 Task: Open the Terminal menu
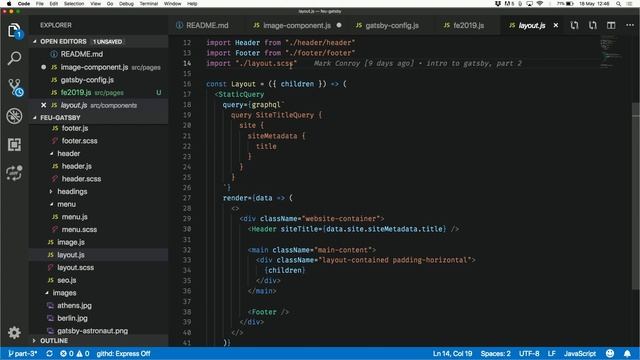tap(149, 4)
